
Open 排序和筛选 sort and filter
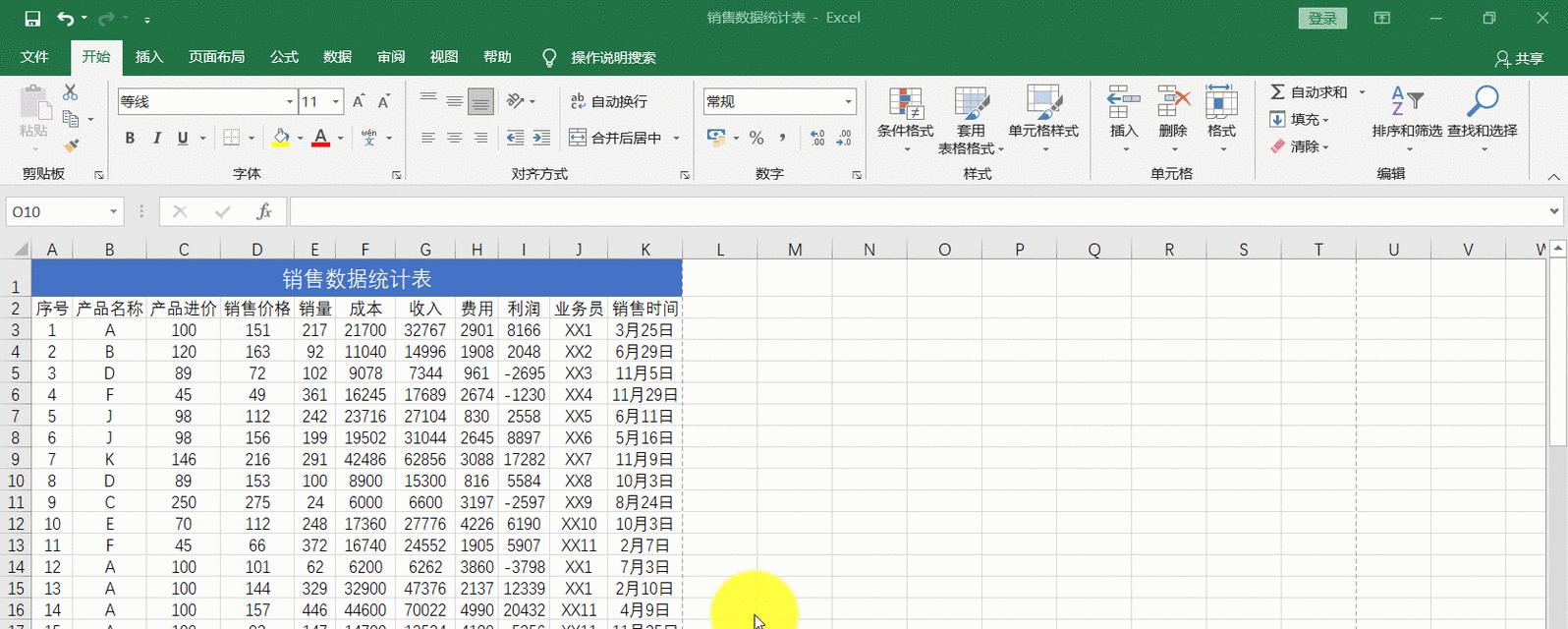1407,120
